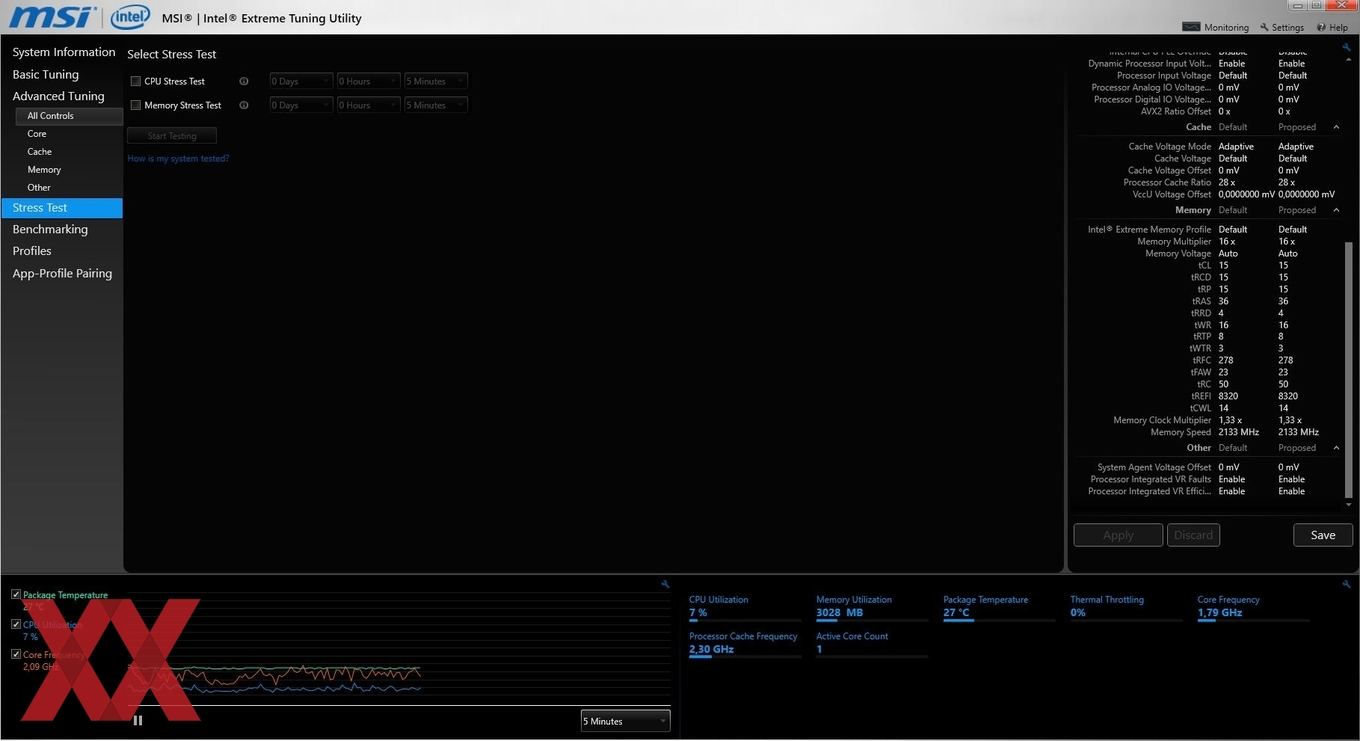
Task: Pause the monitoring graph
Action: pos(138,720)
